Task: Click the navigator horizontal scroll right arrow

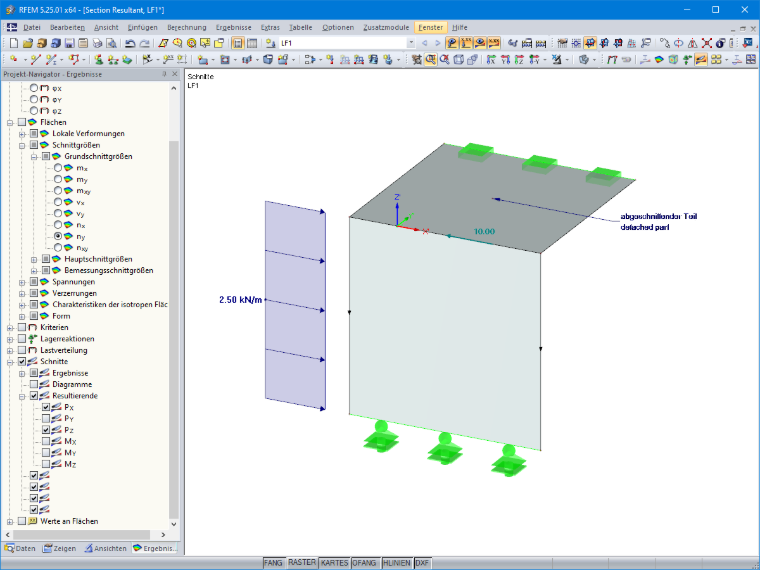Action: pyautogui.click(x=163, y=535)
